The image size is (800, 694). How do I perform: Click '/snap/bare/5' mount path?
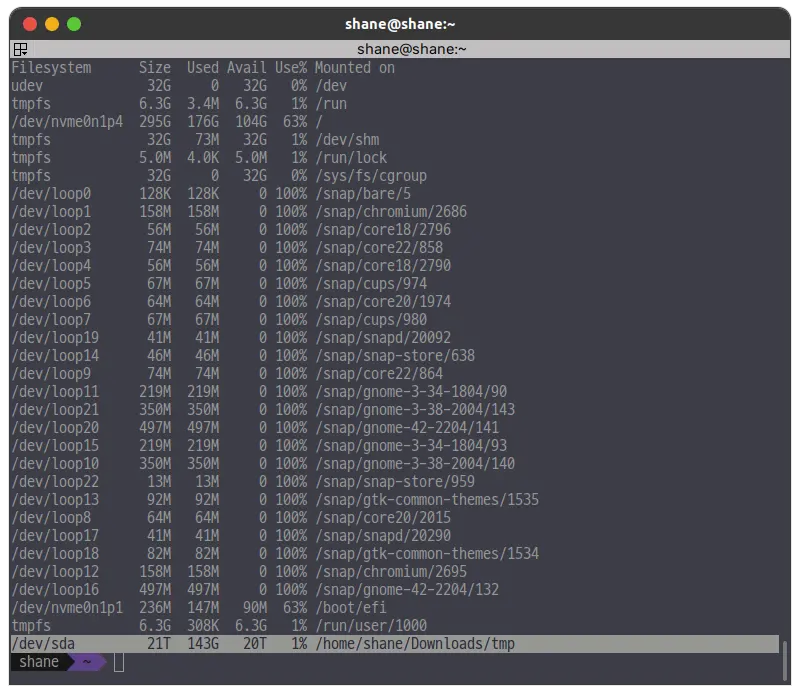pyautogui.click(x=363, y=193)
